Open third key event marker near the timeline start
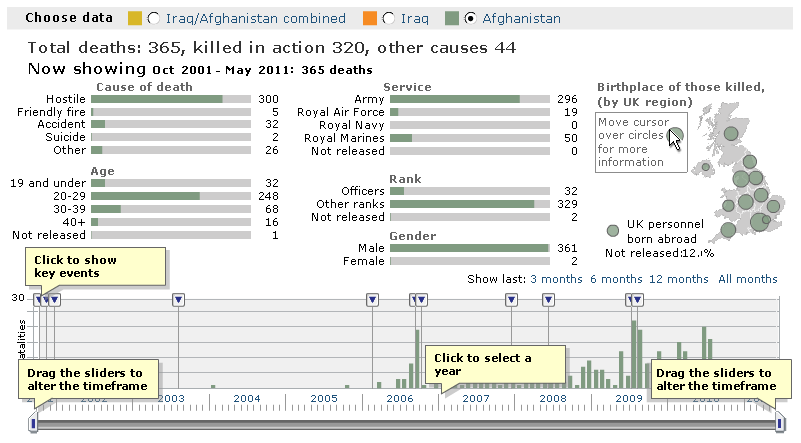 click(x=55, y=300)
